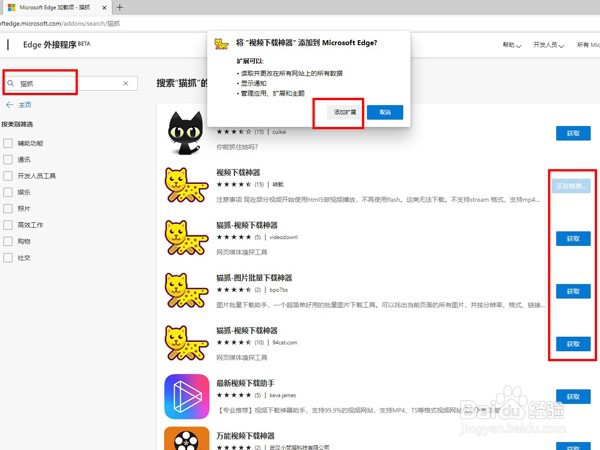The width and height of the screenshot is (600, 450).
Task: Click the orange film-reel icon of 万能视频下载神器
Action: (187, 439)
